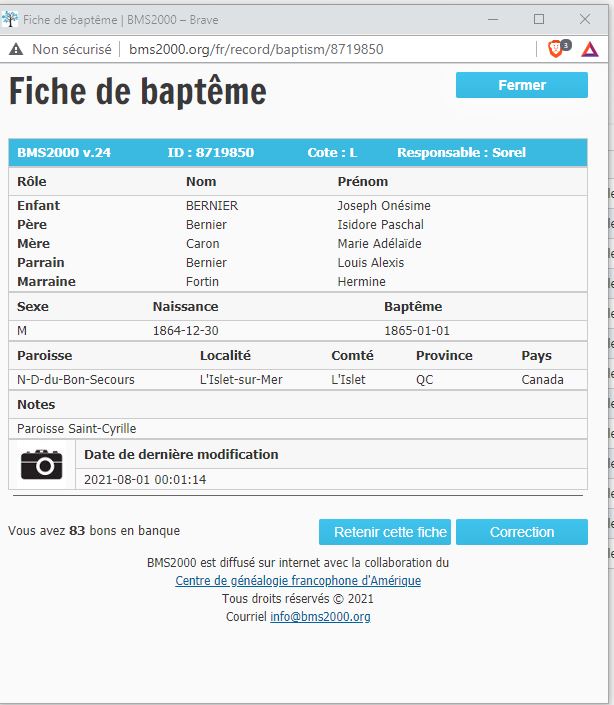The image size is (614, 705).
Task: Open the Correction form button
Action: pyautogui.click(x=521, y=532)
